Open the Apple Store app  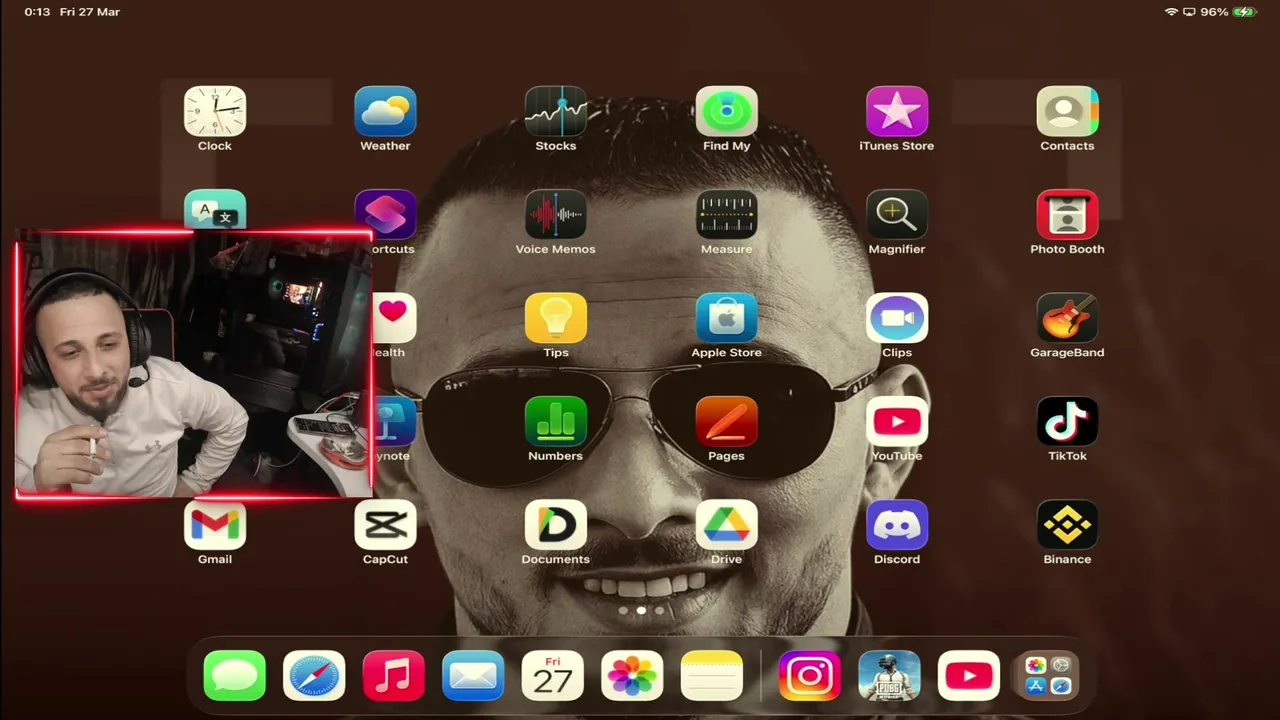tap(726, 318)
